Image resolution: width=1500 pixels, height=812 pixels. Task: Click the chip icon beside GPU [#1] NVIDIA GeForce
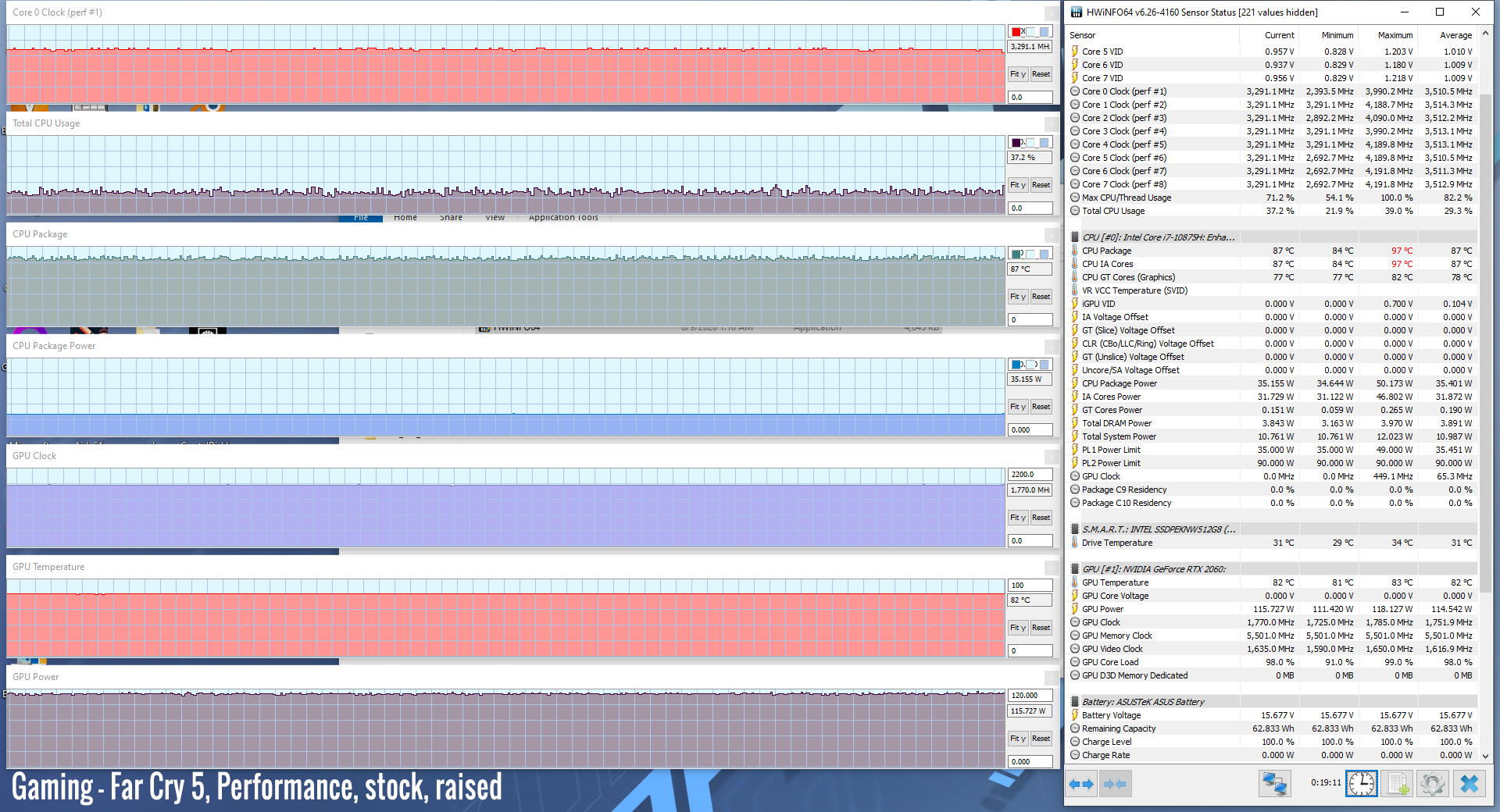1075,569
